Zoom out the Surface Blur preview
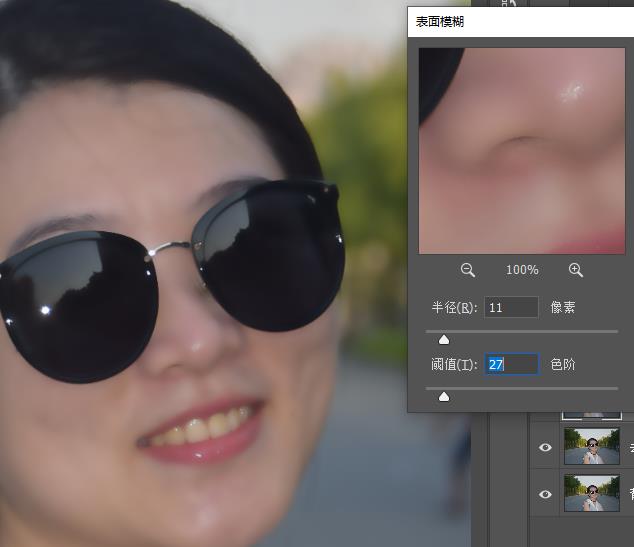Image resolution: width=634 pixels, height=547 pixels. tap(467, 270)
